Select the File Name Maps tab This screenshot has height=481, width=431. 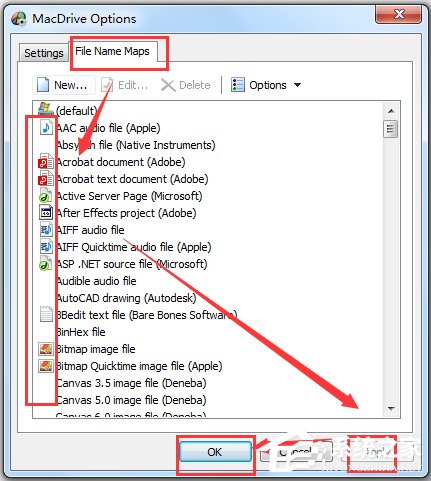point(112,51)
